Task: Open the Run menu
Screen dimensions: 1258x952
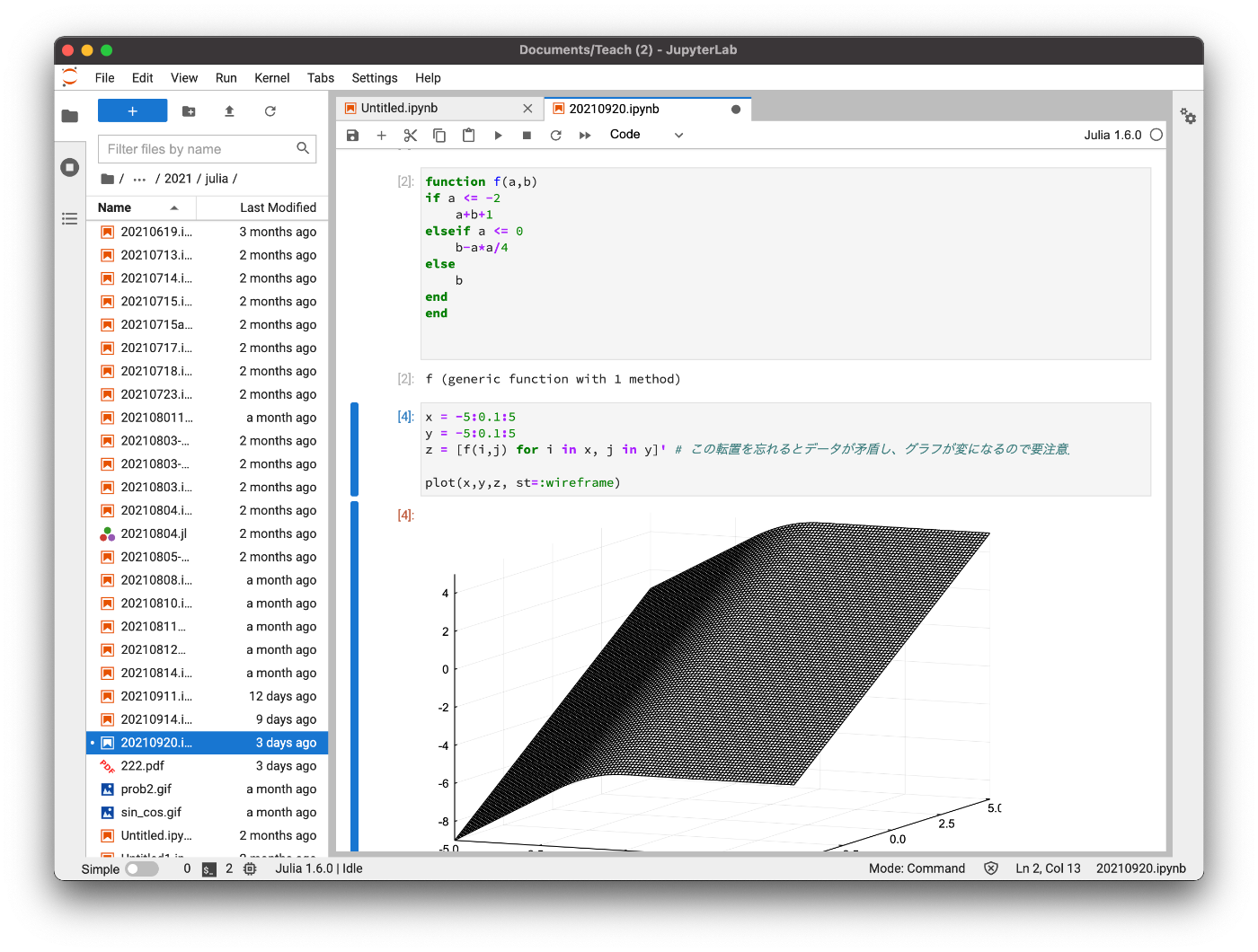Action: [x=226, y=78]
